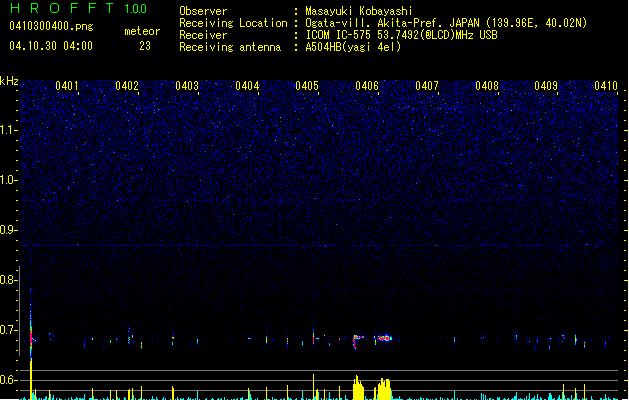Viewport: 629px width, 400px height.
Task: Click the 1.1 kHz frequency axis label
Action: coord(8,130)
